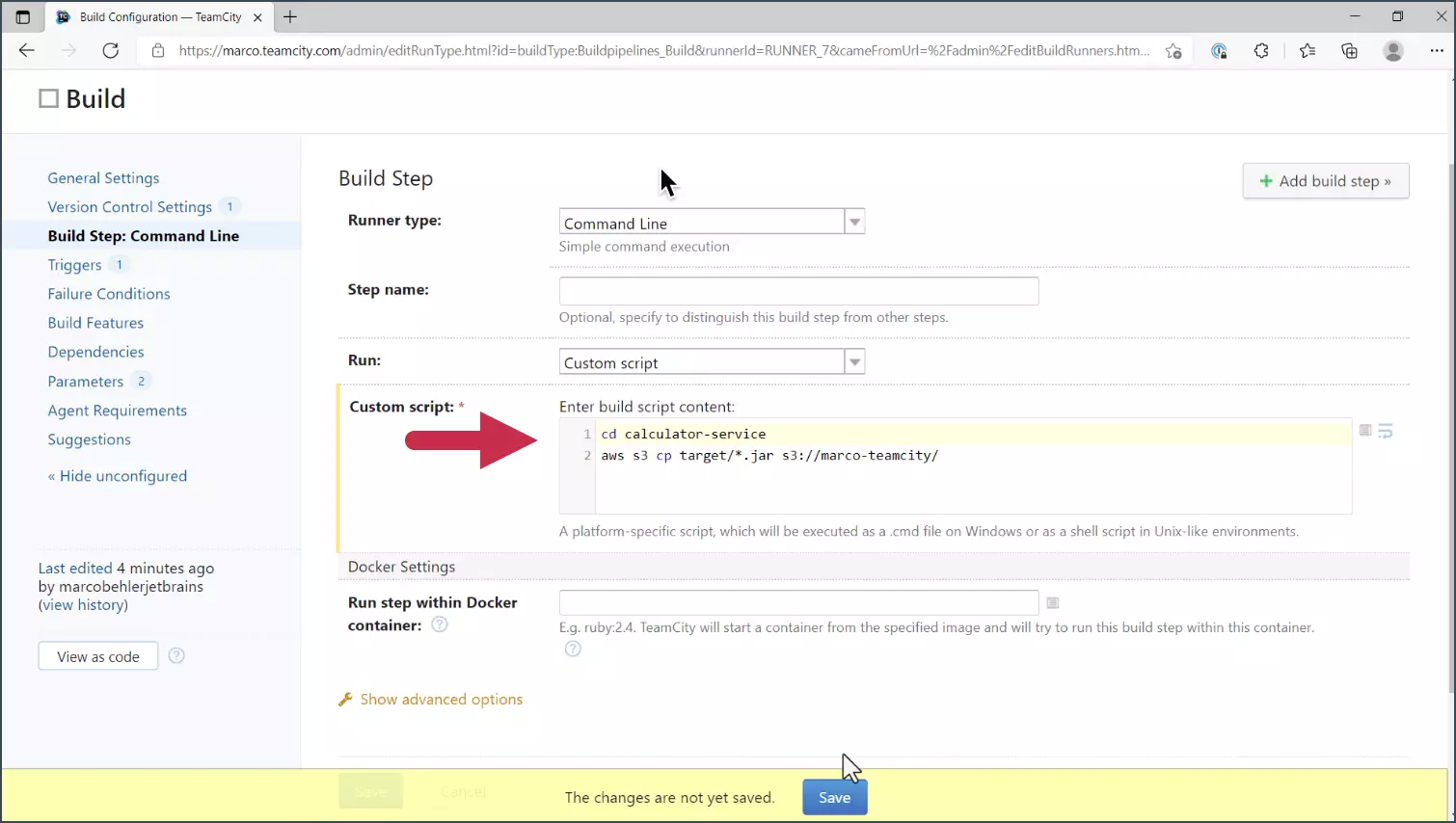
Task: Click the browser refresh icon
Action: coord(111,51)
